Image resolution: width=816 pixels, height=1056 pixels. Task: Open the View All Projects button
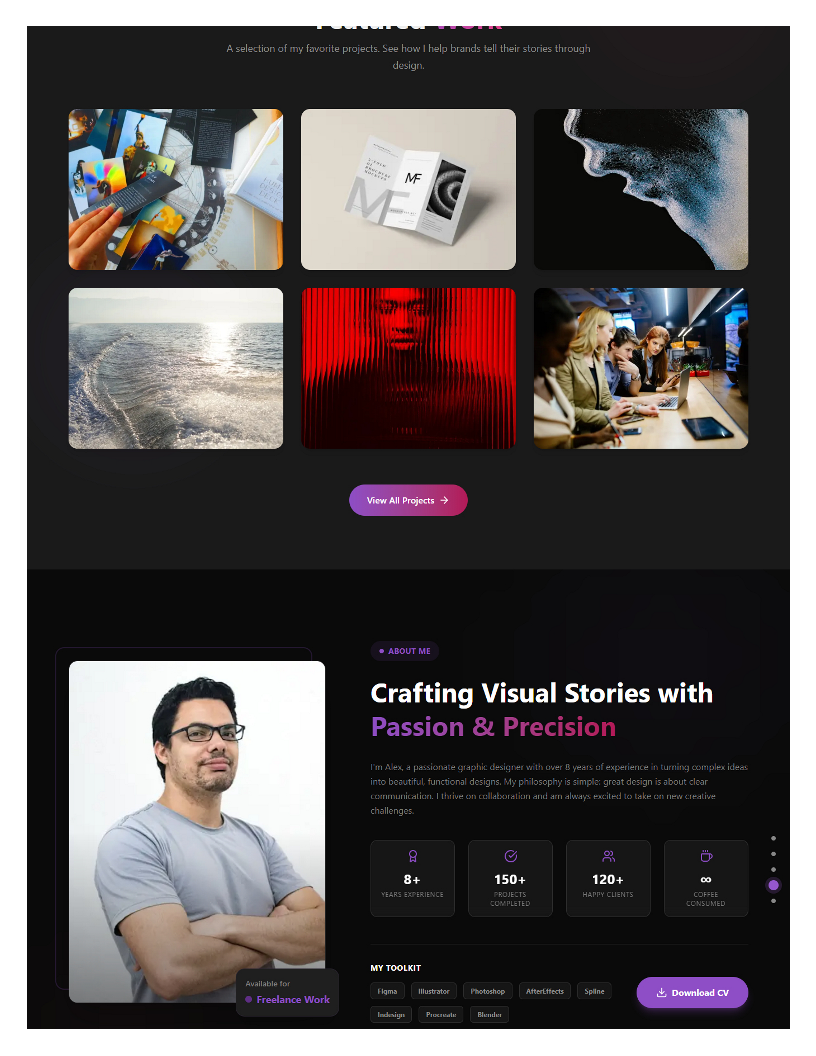click(408, 500)
